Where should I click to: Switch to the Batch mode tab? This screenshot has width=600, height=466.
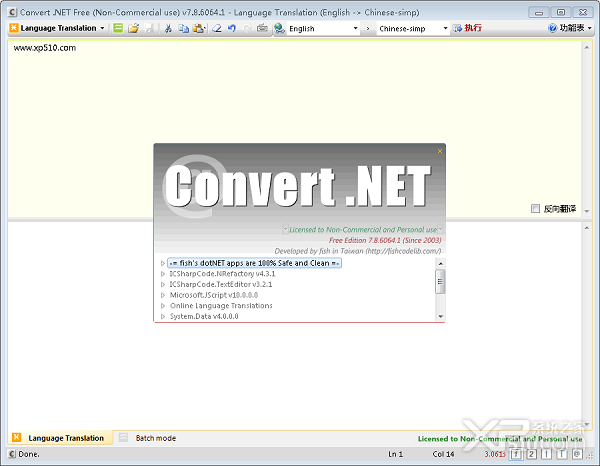[x=147, y=438]
